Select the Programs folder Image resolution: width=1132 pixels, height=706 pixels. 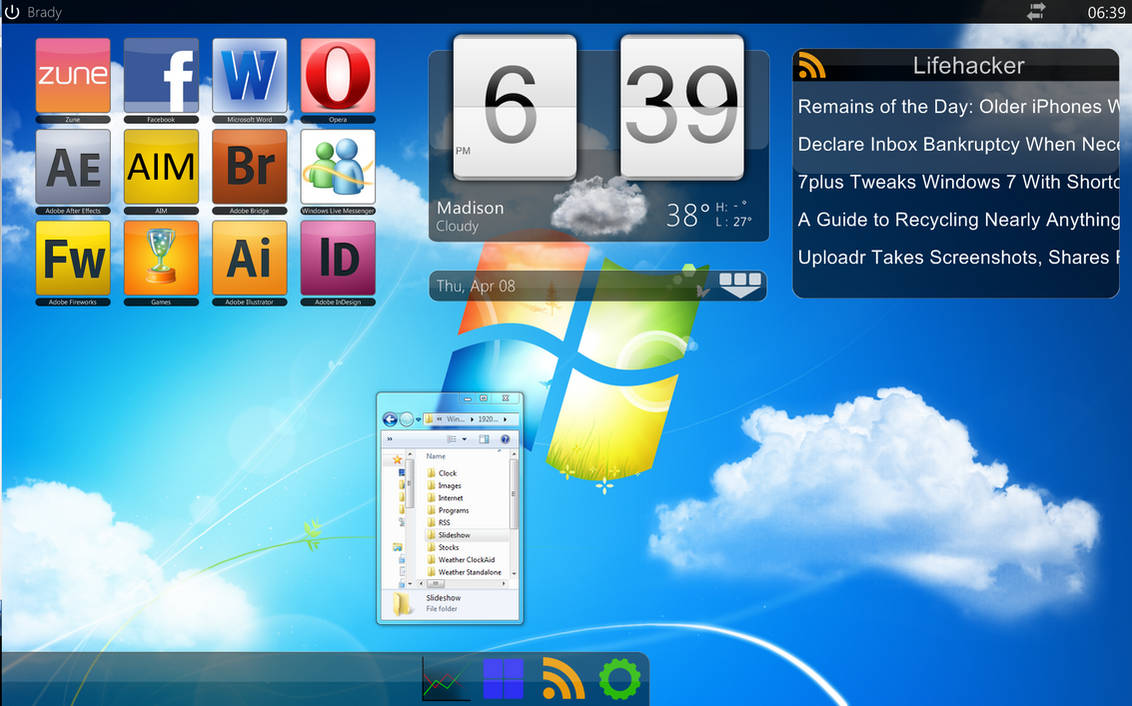pyautogui.click(x=448, y=510)
